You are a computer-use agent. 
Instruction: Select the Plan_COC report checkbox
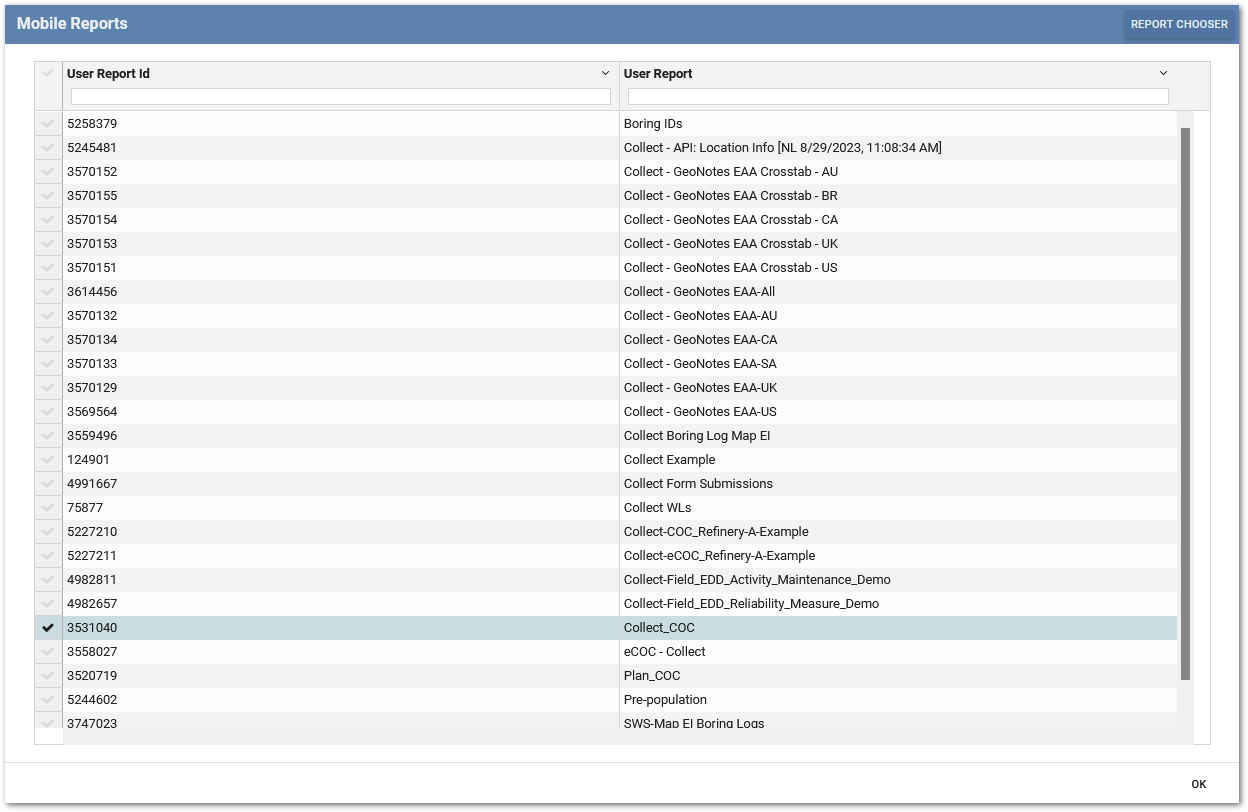48,675
